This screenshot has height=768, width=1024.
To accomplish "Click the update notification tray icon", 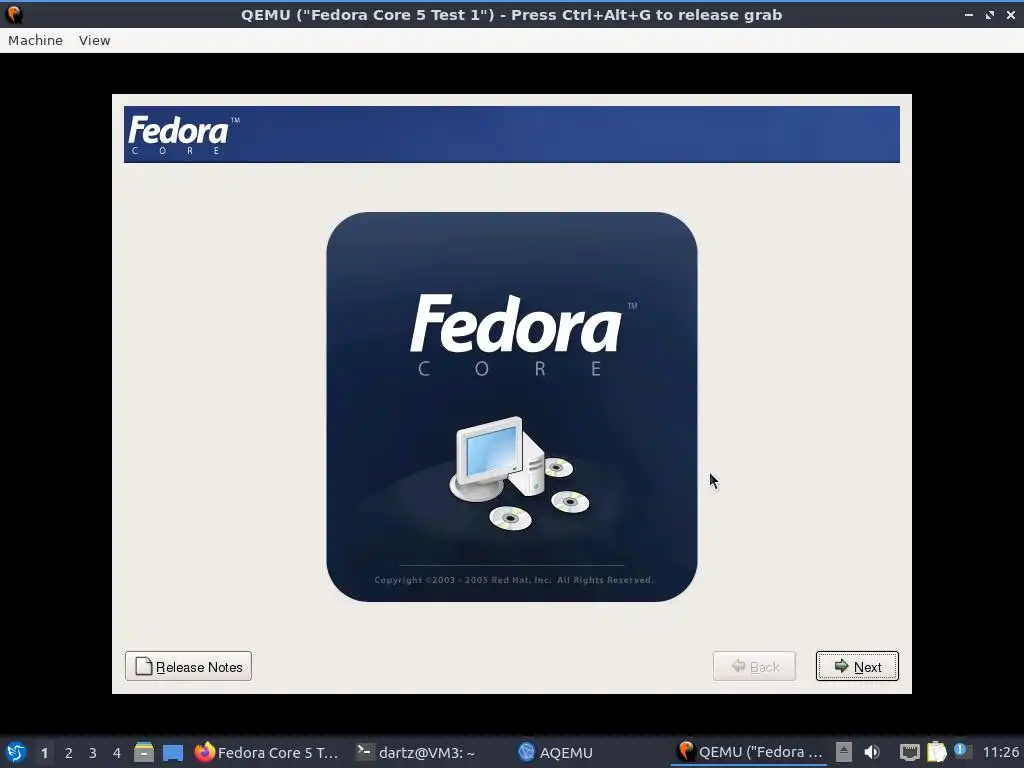I will click(x=962, y=751).
